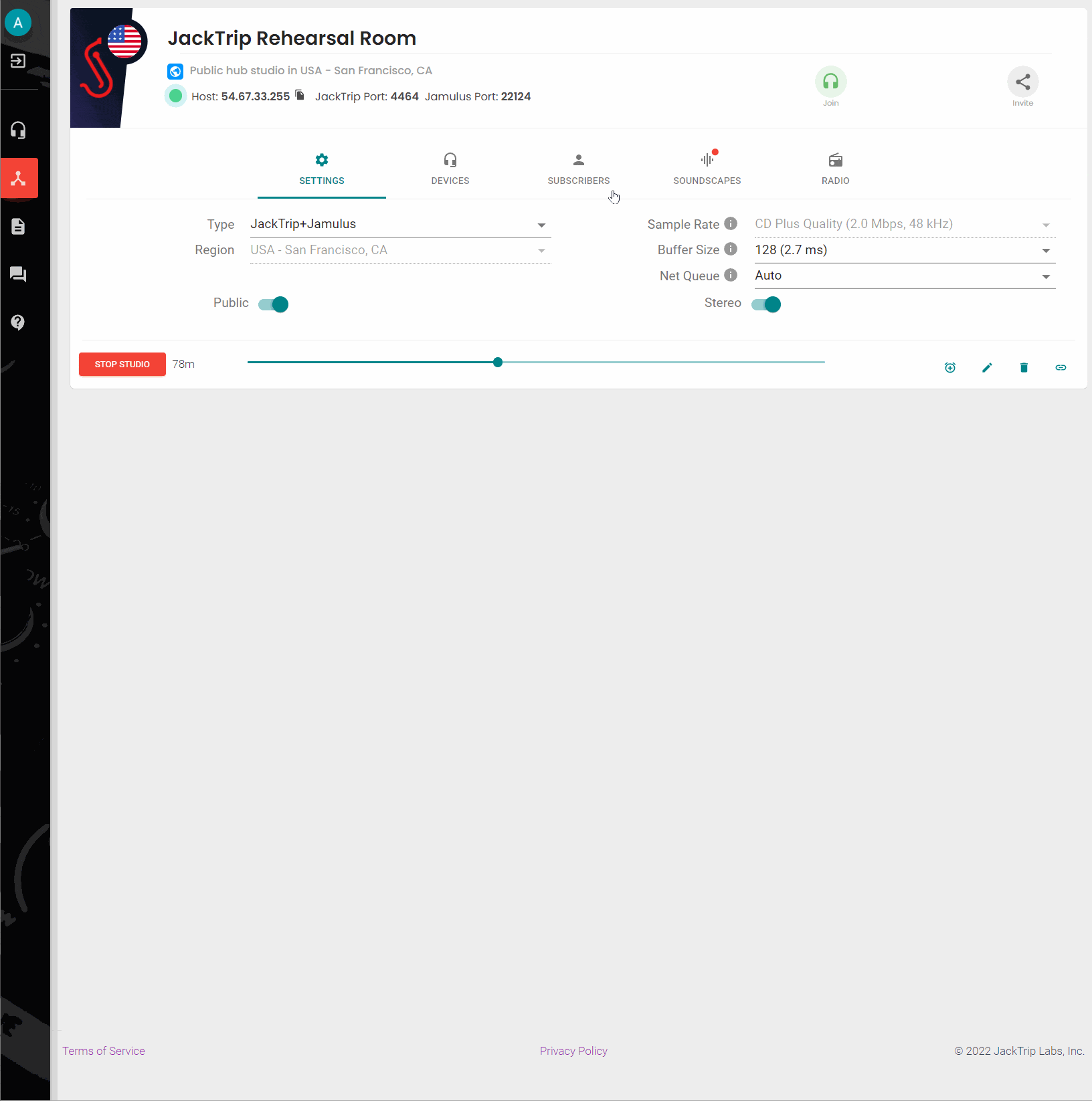1092x1101 pixels.
Task: Click the host address 54.67.33.255
Action: click(256, 96)
